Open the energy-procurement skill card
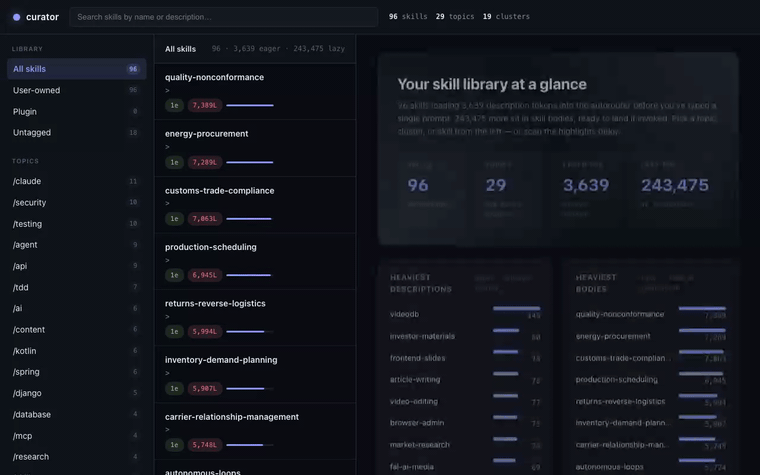 tap(255, 148)
